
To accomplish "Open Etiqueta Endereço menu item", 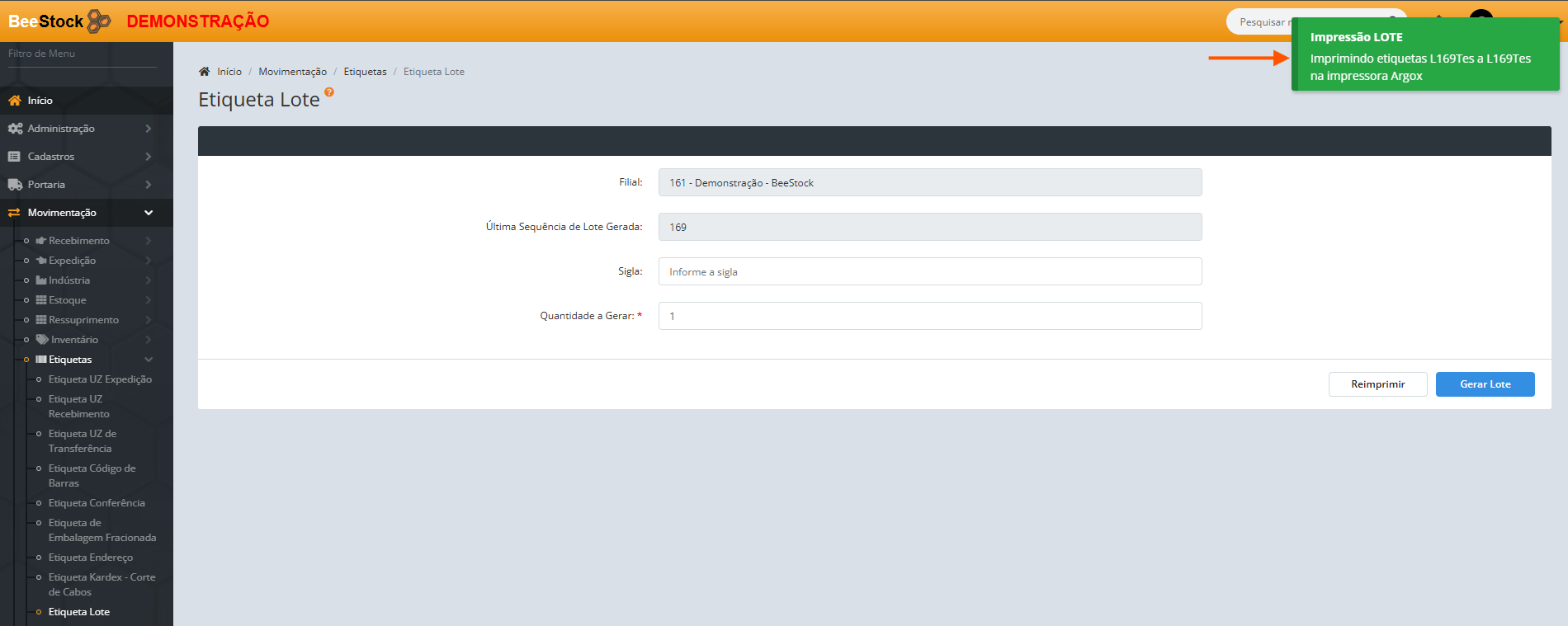I will [90, 558].
